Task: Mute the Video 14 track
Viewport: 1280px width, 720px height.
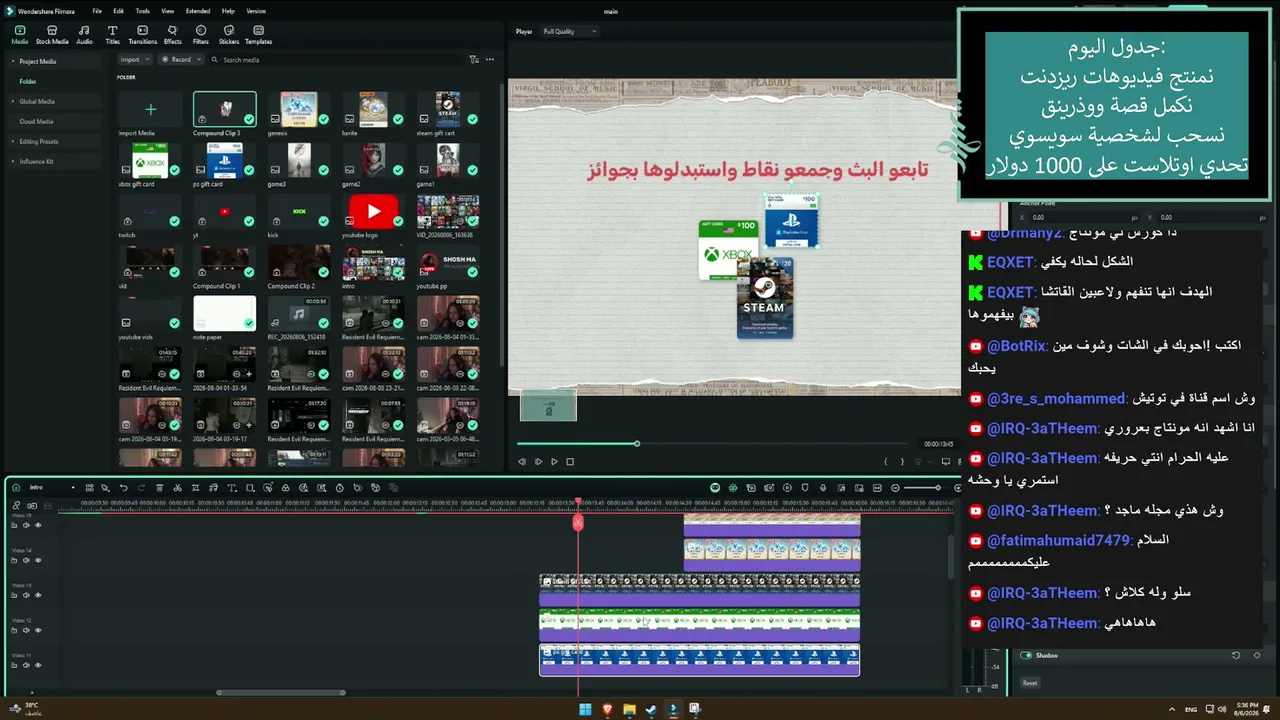Action: 27,560
